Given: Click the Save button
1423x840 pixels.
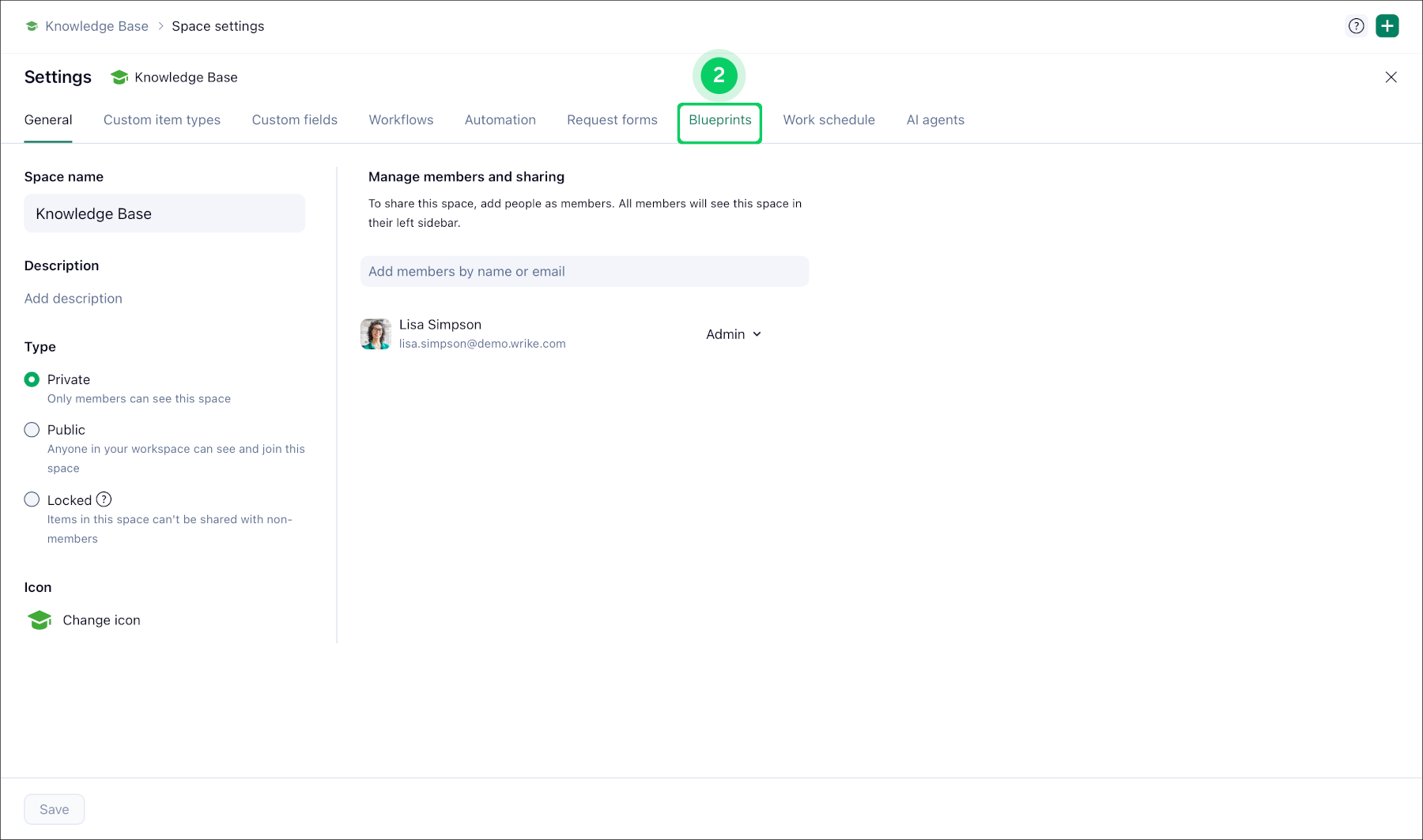Looking at the screenshot, I should pyautogui.click(x=55, y=809).
